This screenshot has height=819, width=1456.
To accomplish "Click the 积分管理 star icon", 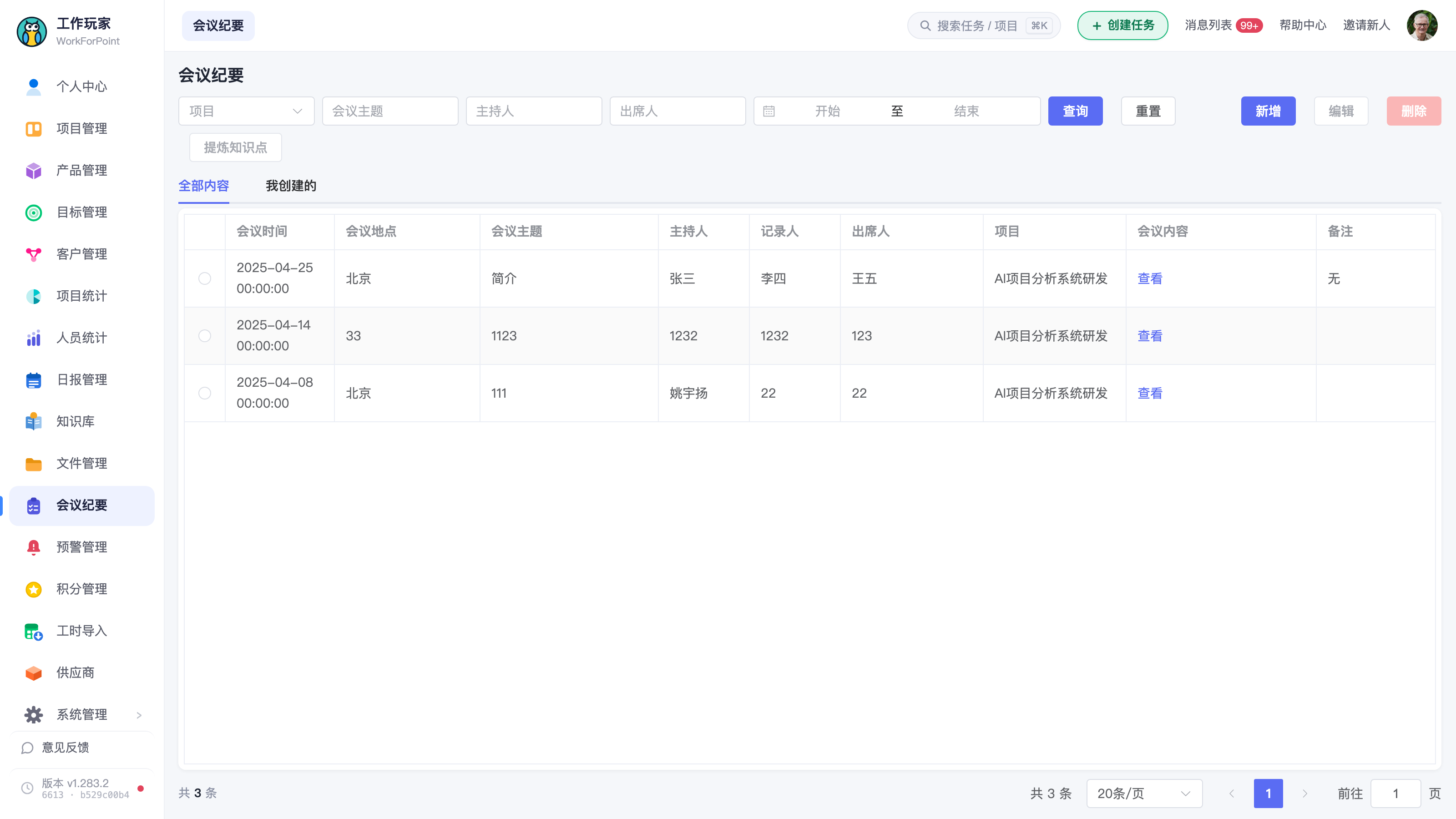I will click(x=33, y=589).
